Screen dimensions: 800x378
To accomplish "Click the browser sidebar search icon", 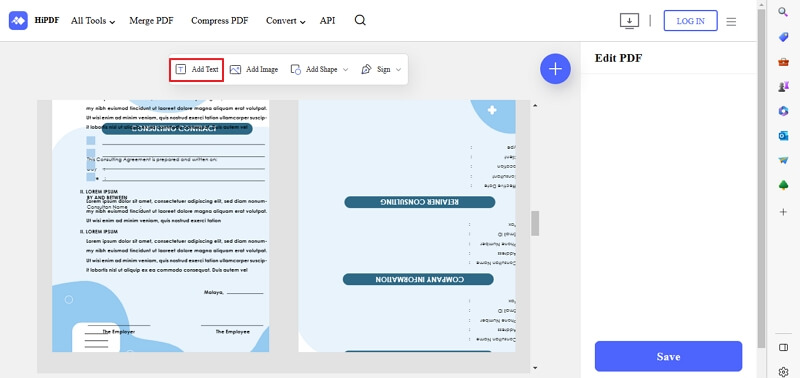I will point(783,12).
